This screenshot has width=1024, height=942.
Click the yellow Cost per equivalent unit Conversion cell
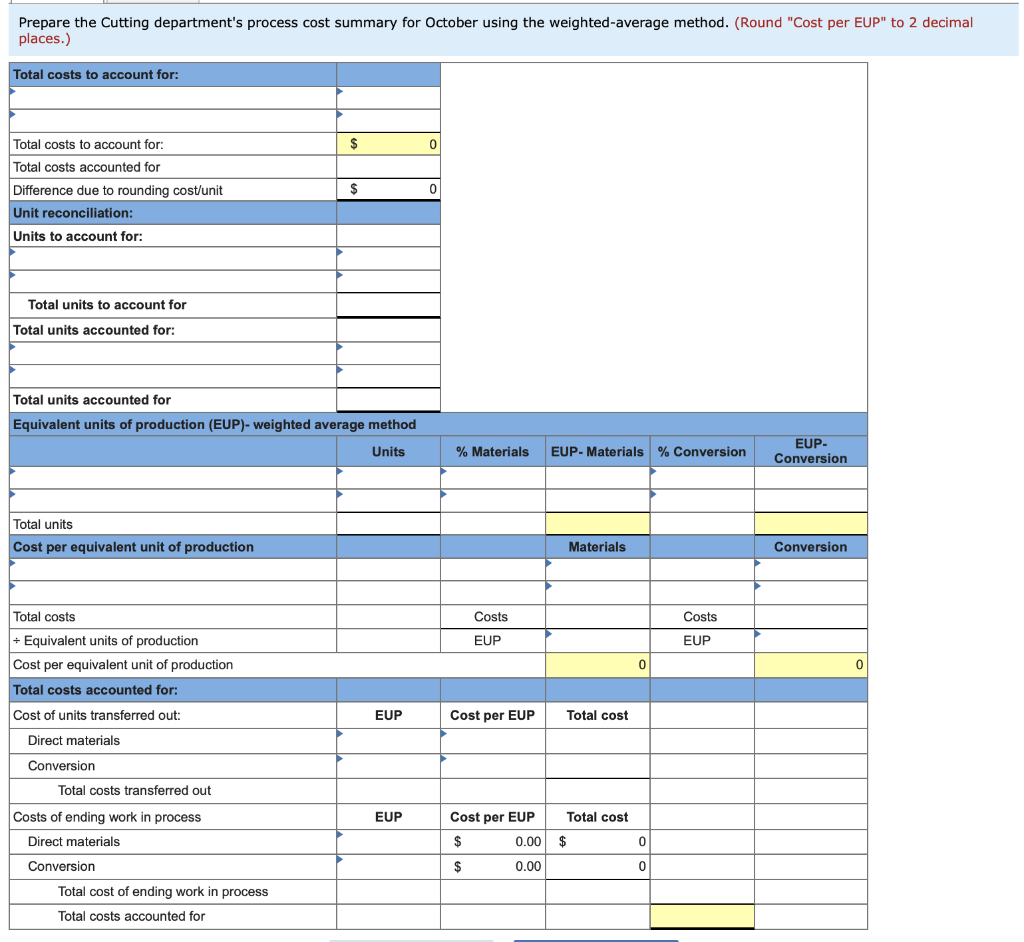tap(810, 664)
